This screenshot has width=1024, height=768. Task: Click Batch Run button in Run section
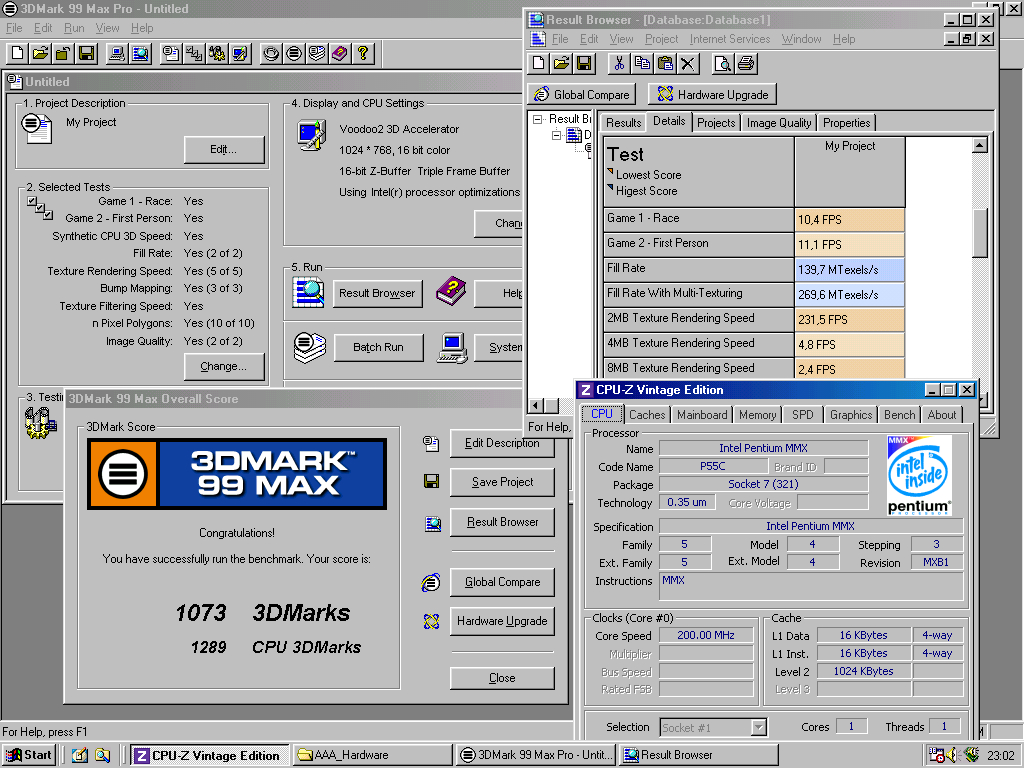(x=378, y=347)
